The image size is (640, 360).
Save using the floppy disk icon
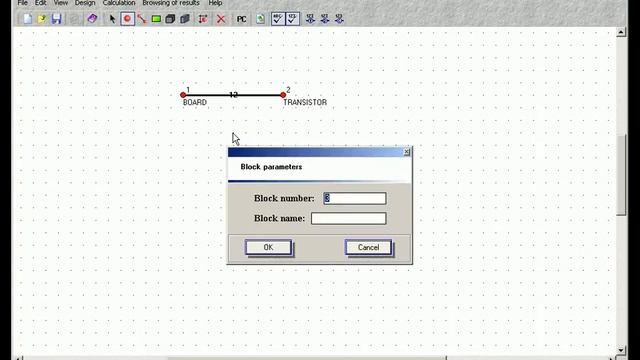click(56, 19)
